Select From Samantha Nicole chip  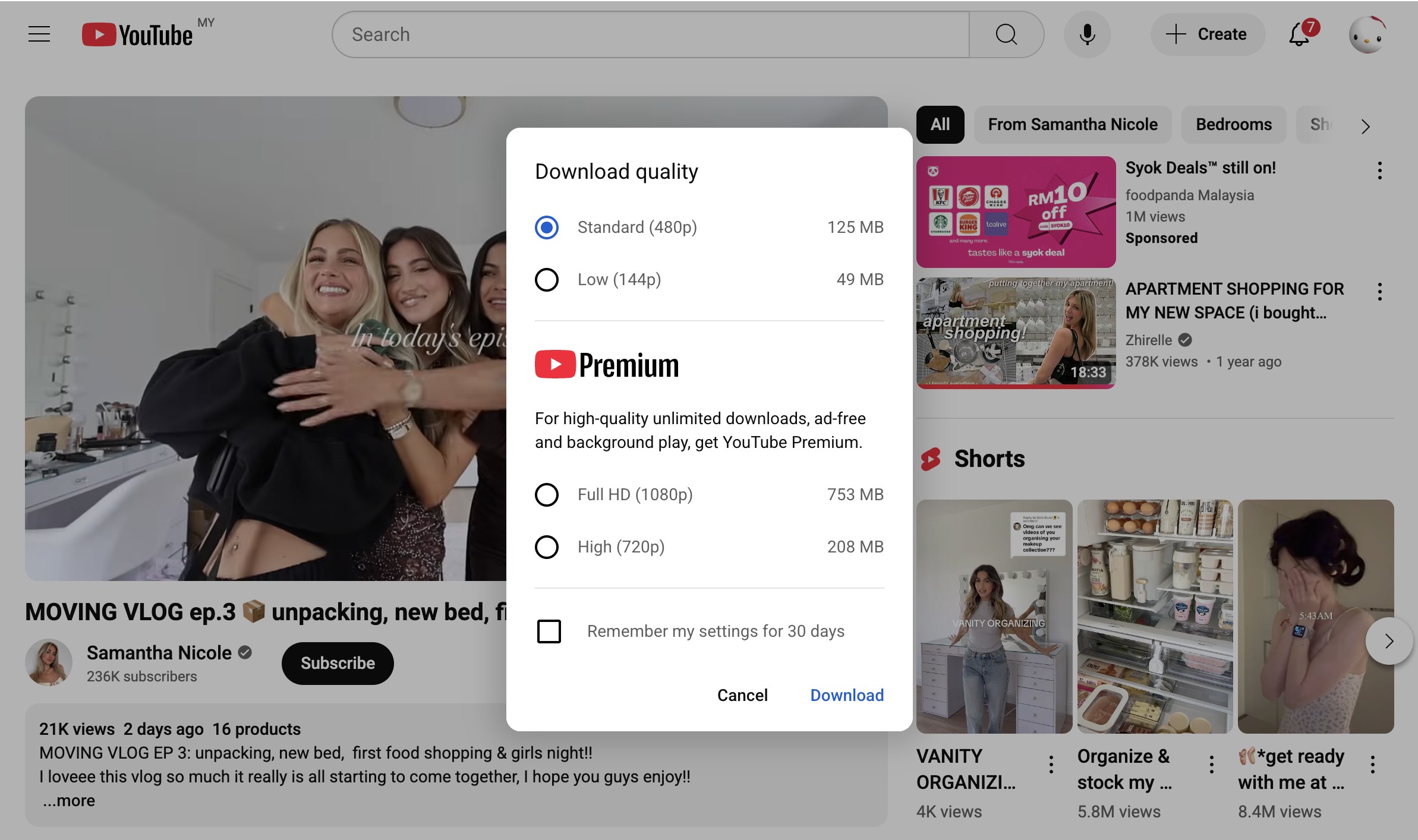point(1073,125)
